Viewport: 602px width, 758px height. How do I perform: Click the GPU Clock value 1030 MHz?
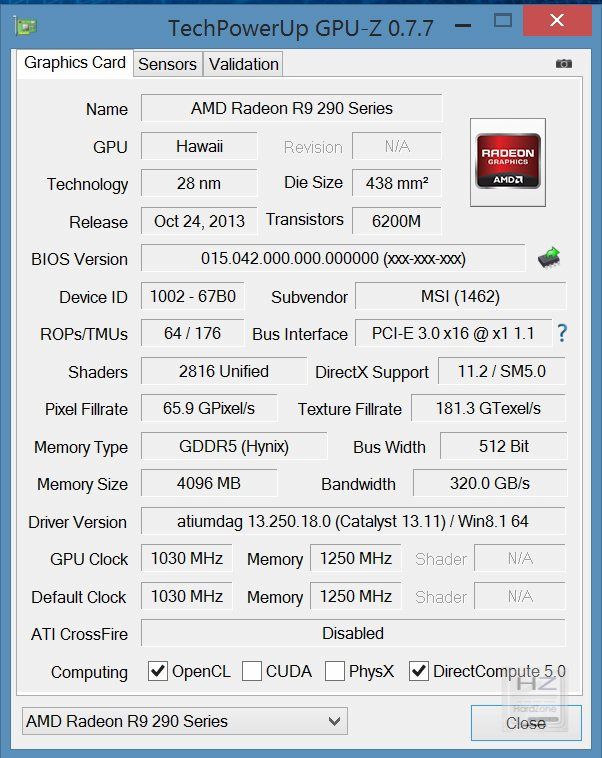187,558
